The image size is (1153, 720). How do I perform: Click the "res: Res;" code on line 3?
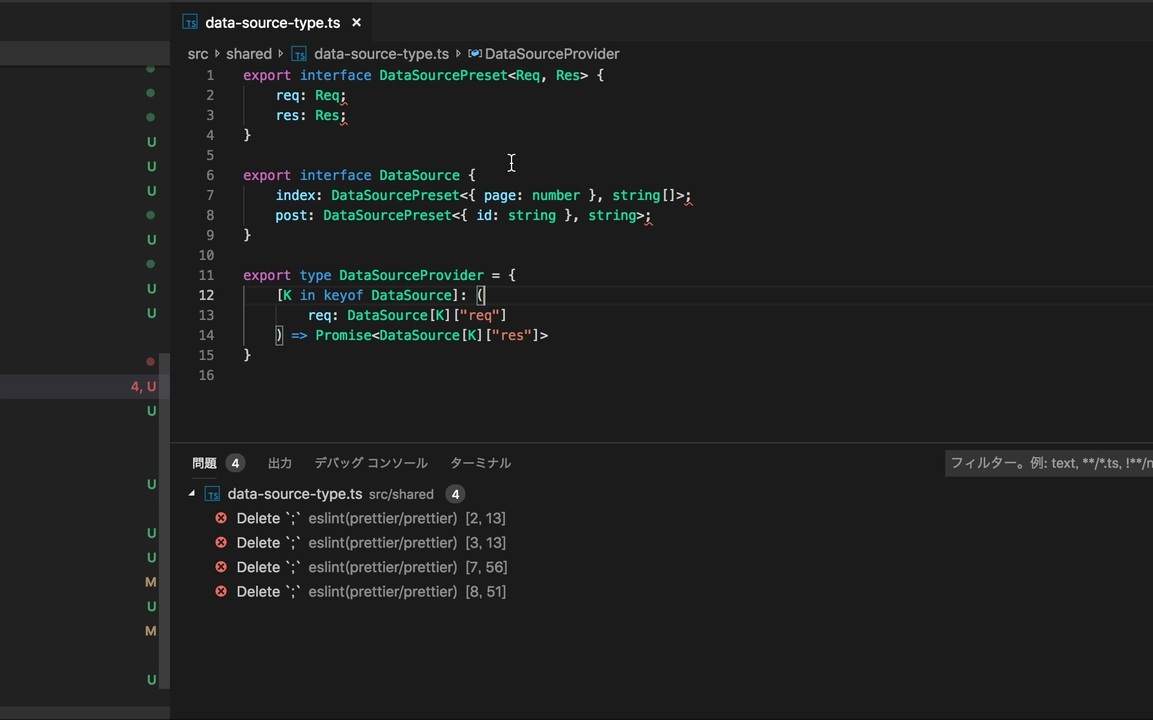tap(311, 115)
